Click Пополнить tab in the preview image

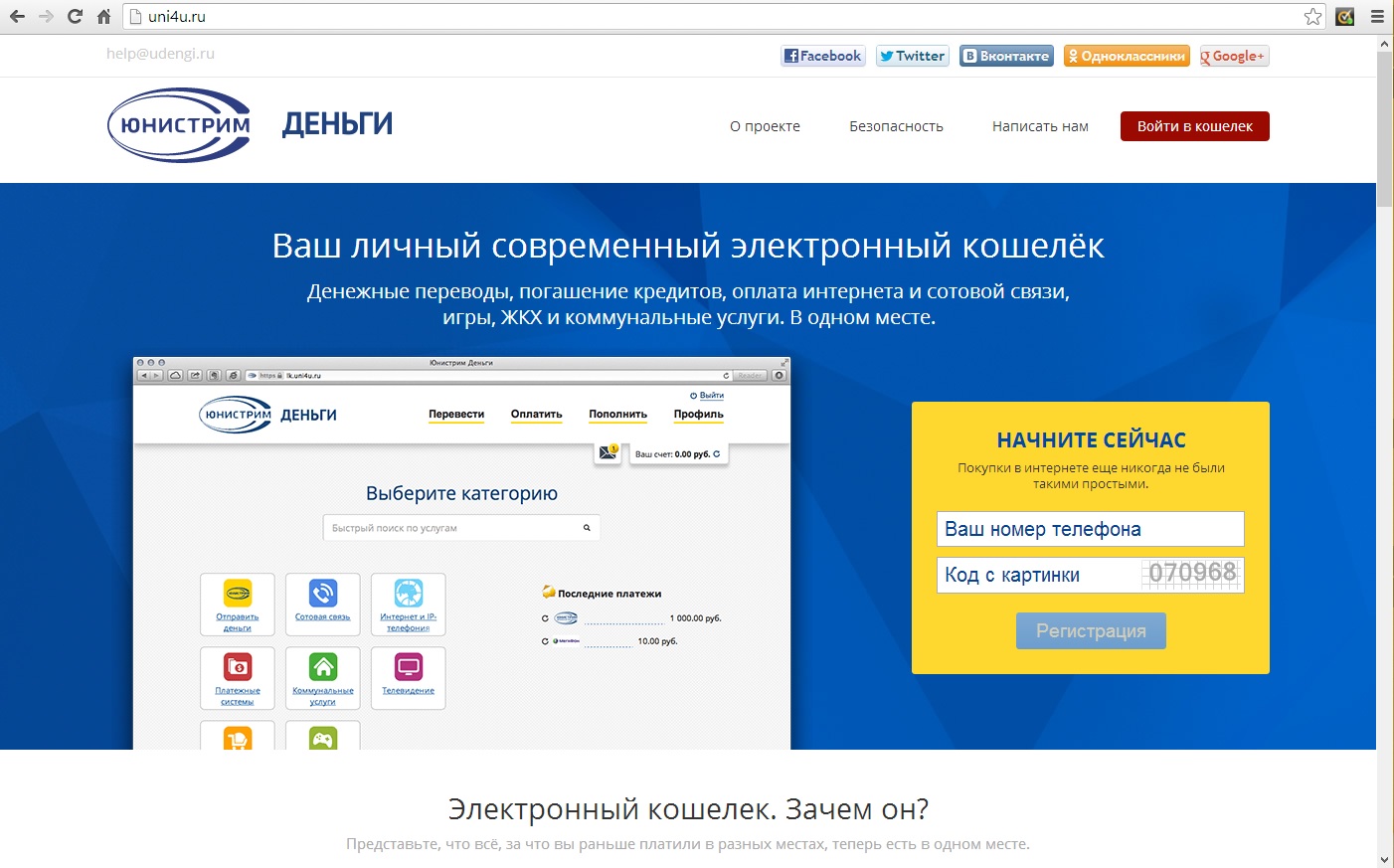click(617, 414)
